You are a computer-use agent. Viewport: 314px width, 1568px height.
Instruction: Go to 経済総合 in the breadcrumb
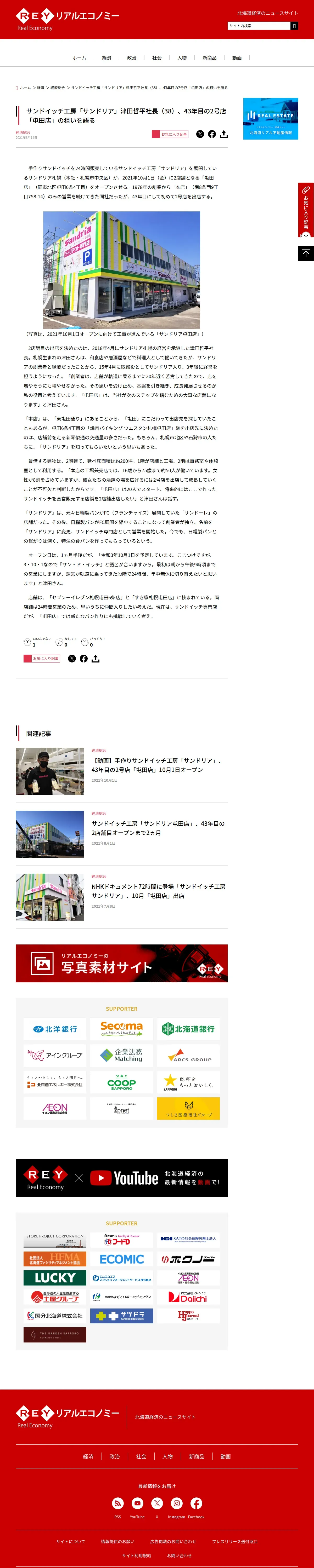(x=57, y=88)
